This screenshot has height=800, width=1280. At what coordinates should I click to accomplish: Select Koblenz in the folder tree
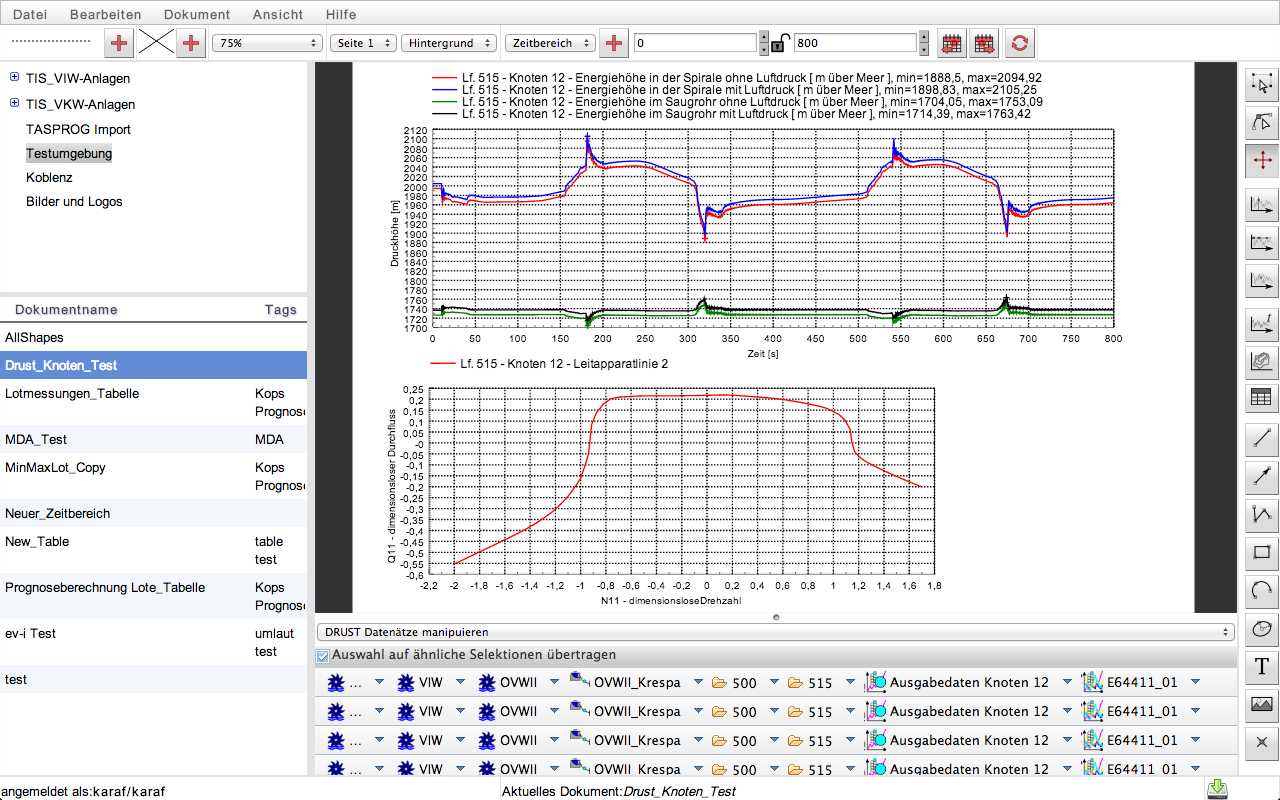[49, 177]
